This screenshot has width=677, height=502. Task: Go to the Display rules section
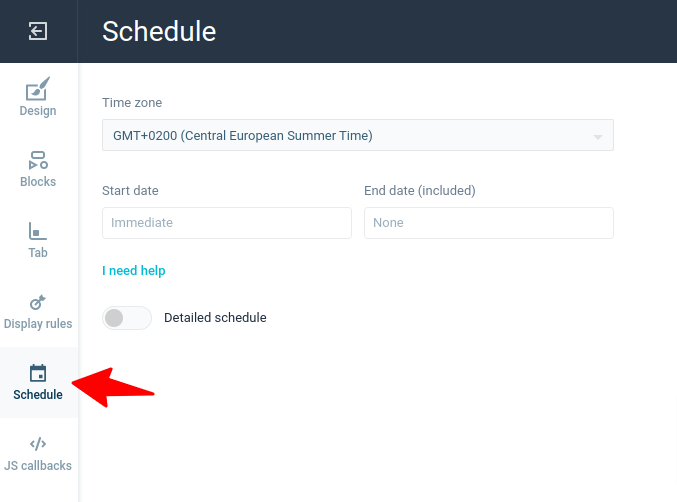[38, 324]
